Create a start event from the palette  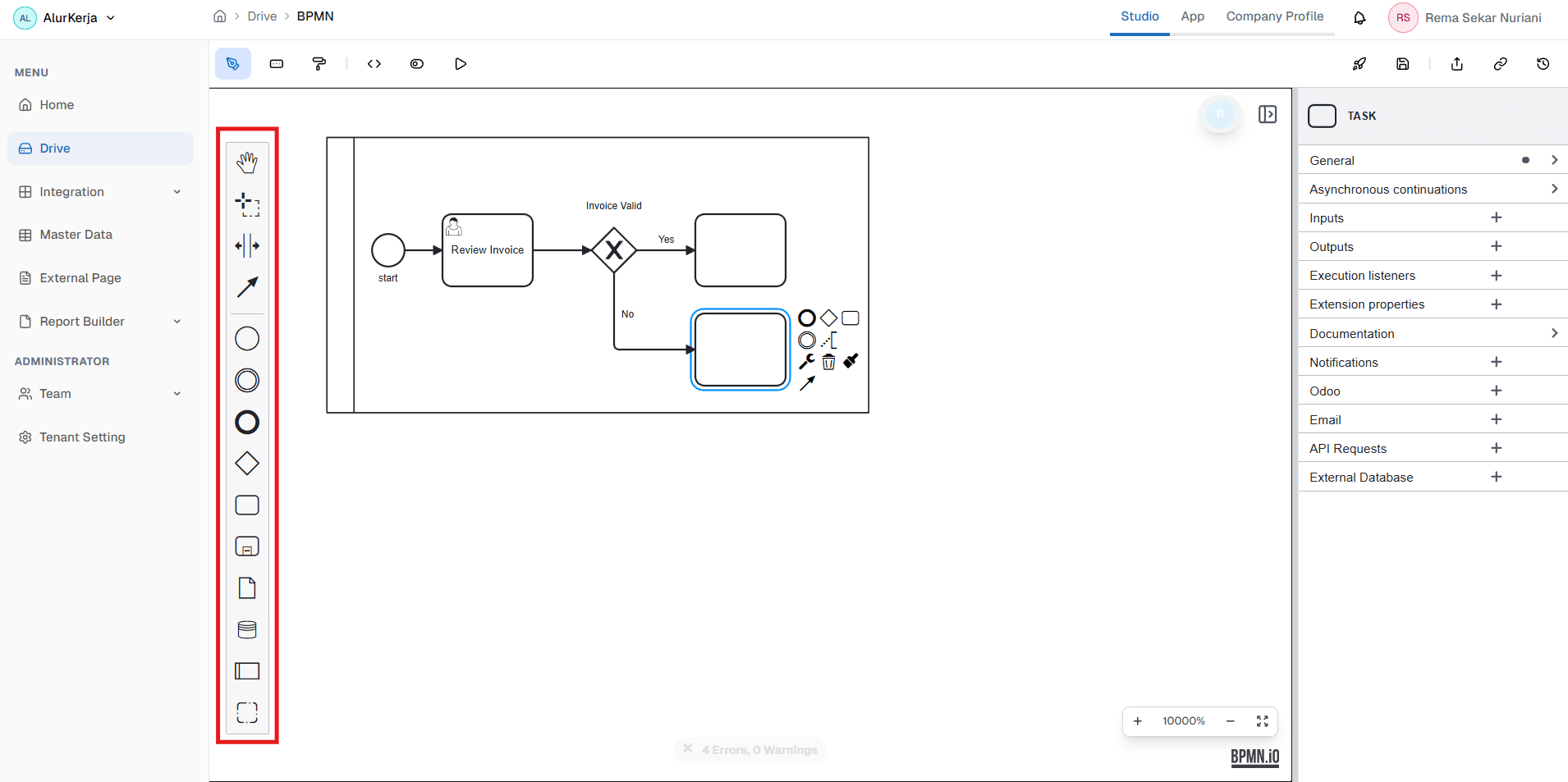tap(247, 338)
